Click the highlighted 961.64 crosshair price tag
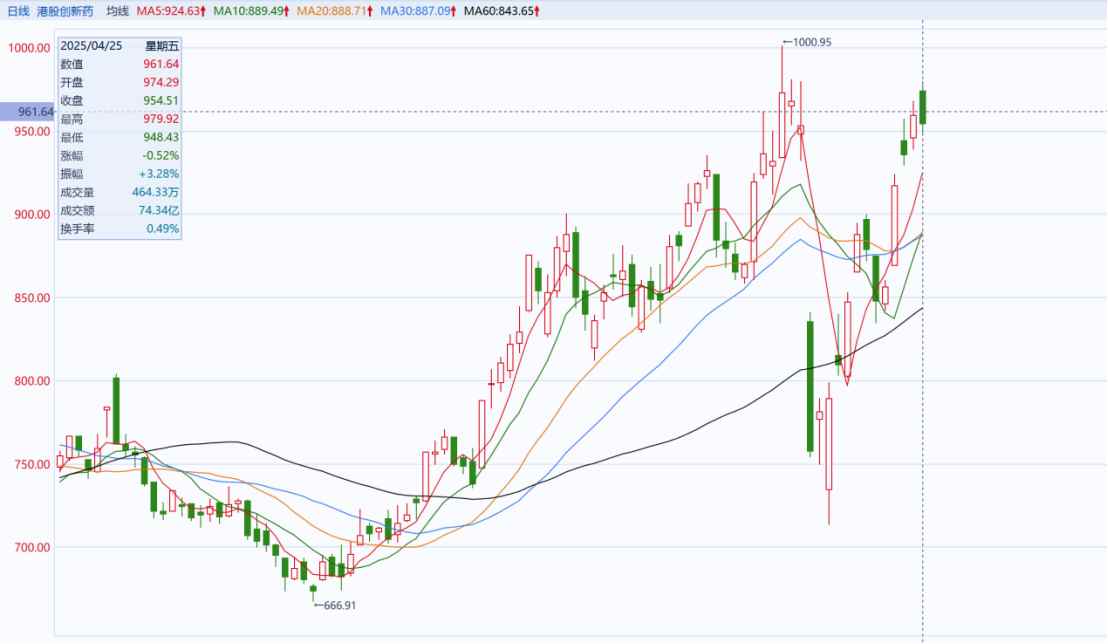 coord(27,112)
